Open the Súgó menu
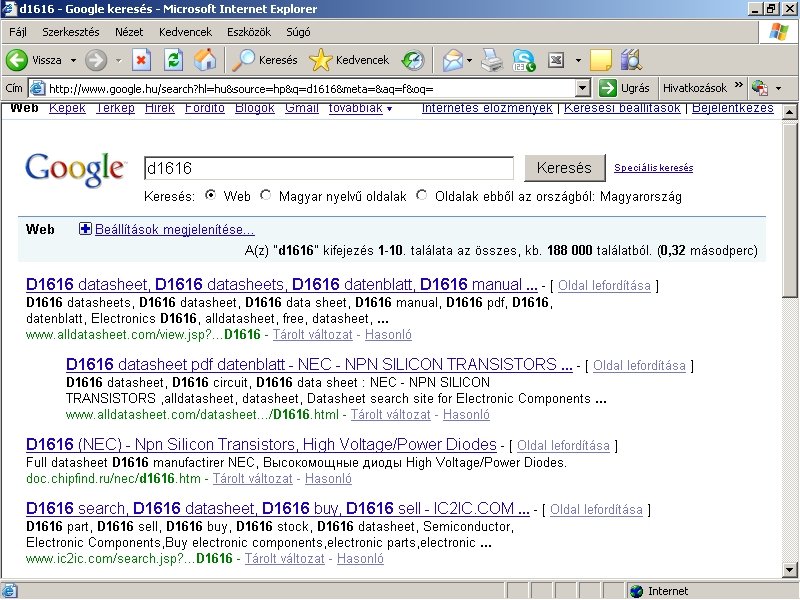Viewport: 800px width, 600px height. tap(298, 32)
